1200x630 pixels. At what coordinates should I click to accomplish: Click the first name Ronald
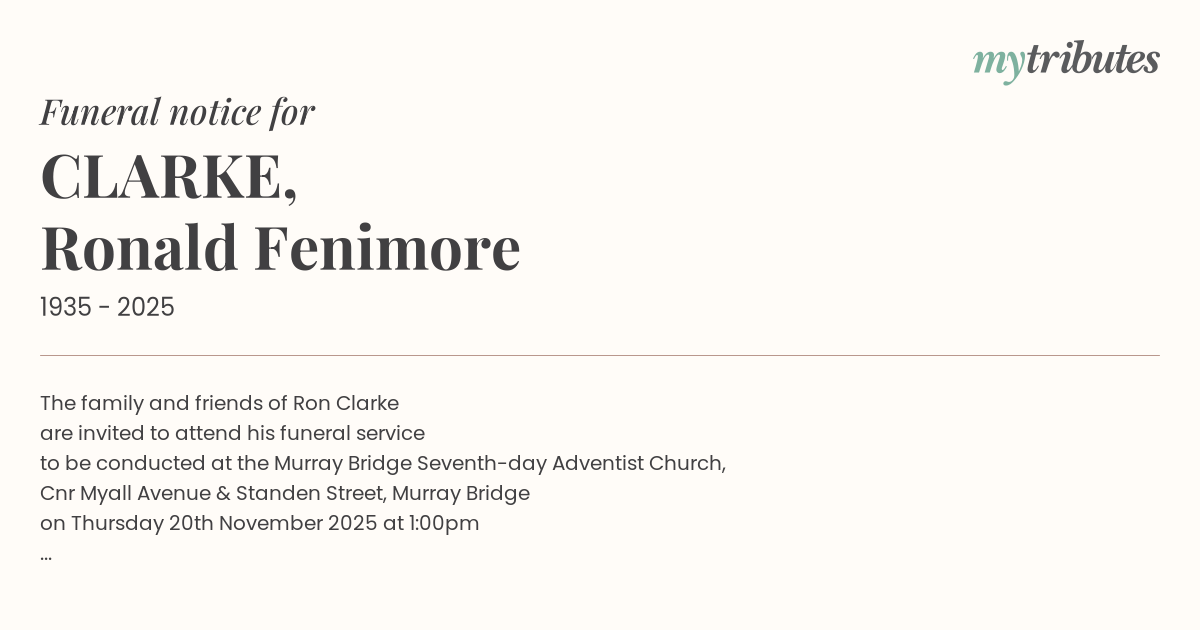tap(139, 248)
